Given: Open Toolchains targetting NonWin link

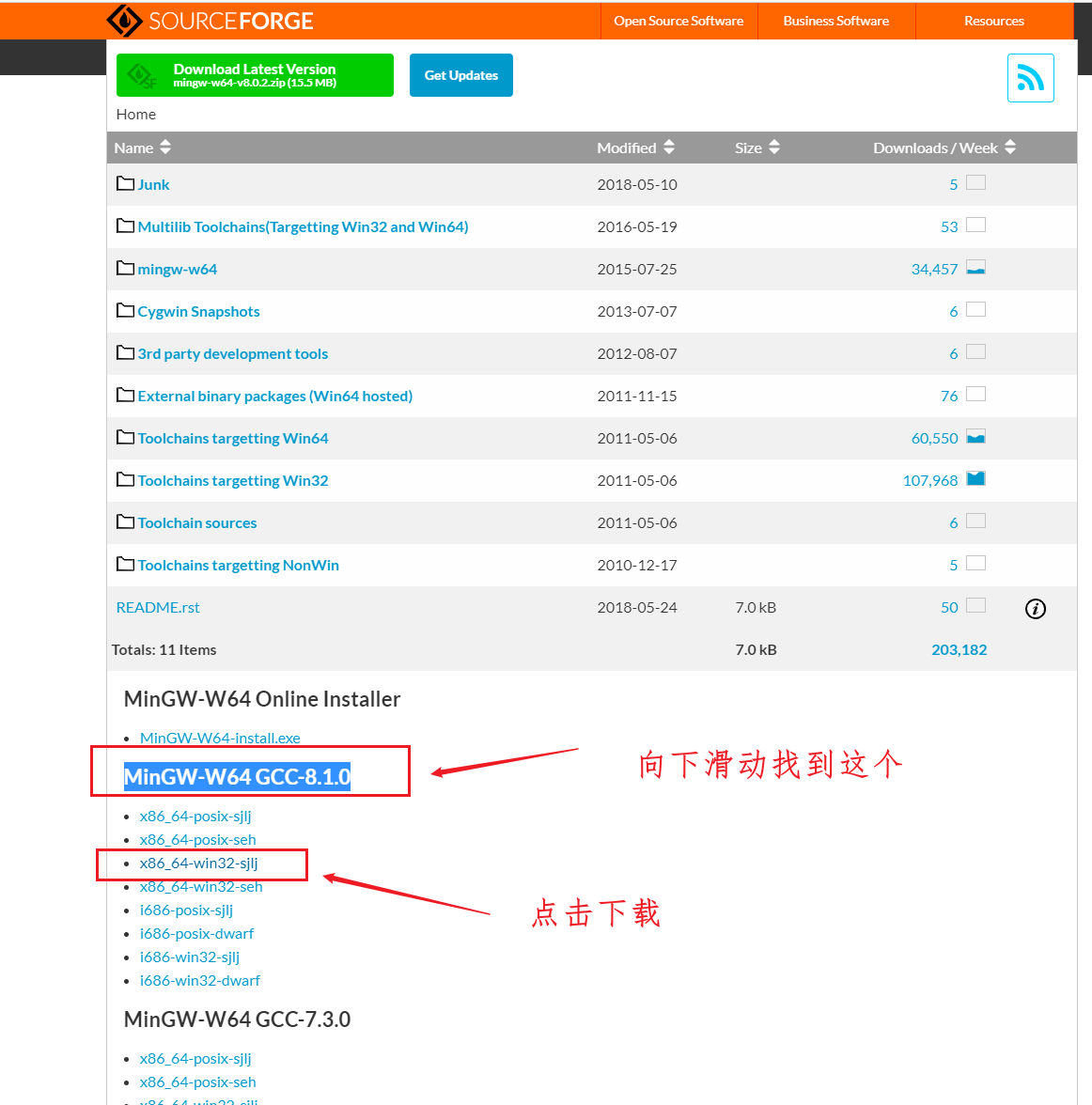Looking at the screenshot, I should 239,566.
